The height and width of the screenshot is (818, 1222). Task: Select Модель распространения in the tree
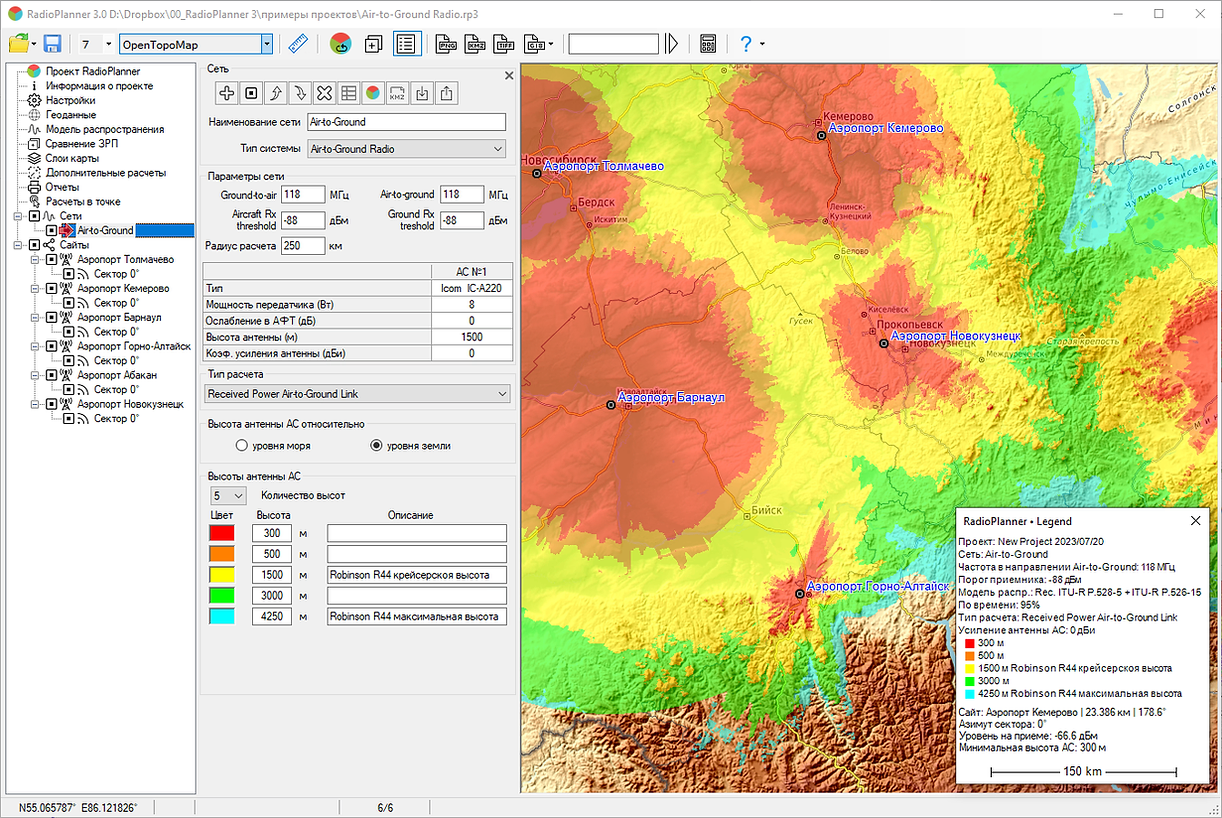click(x=105, y=129)
